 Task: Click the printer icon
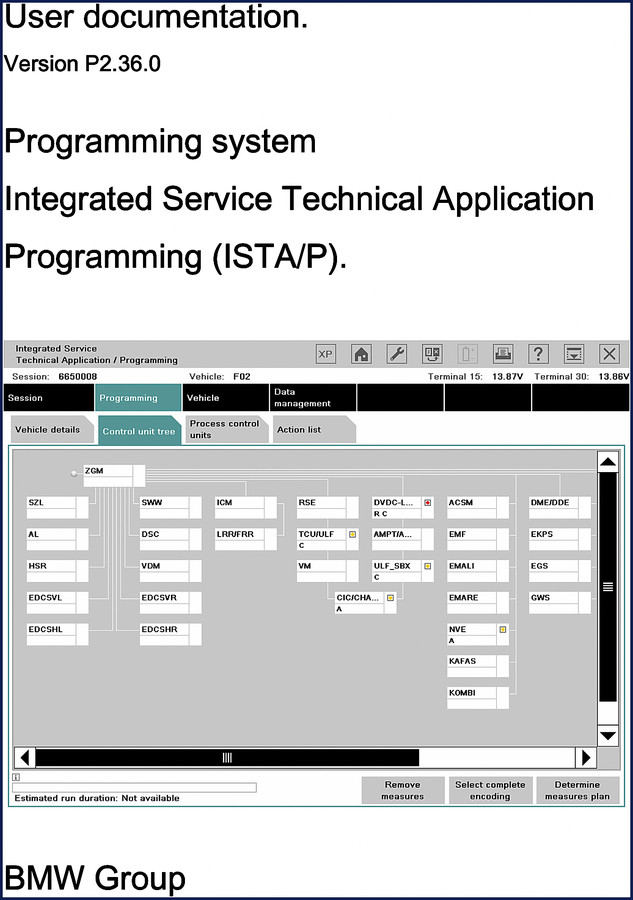coord(503,354)
